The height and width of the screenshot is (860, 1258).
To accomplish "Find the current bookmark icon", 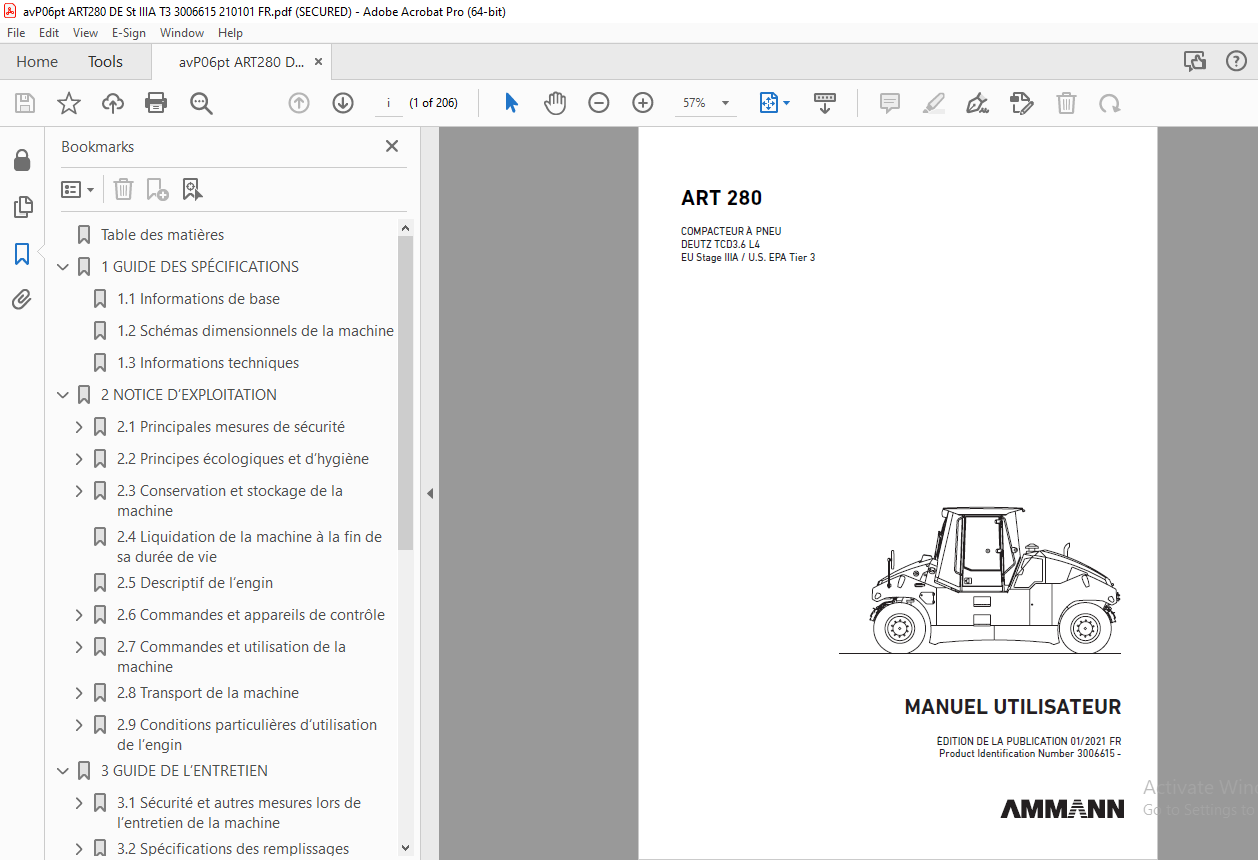I will pyautogui.click(x=192, y=189).
